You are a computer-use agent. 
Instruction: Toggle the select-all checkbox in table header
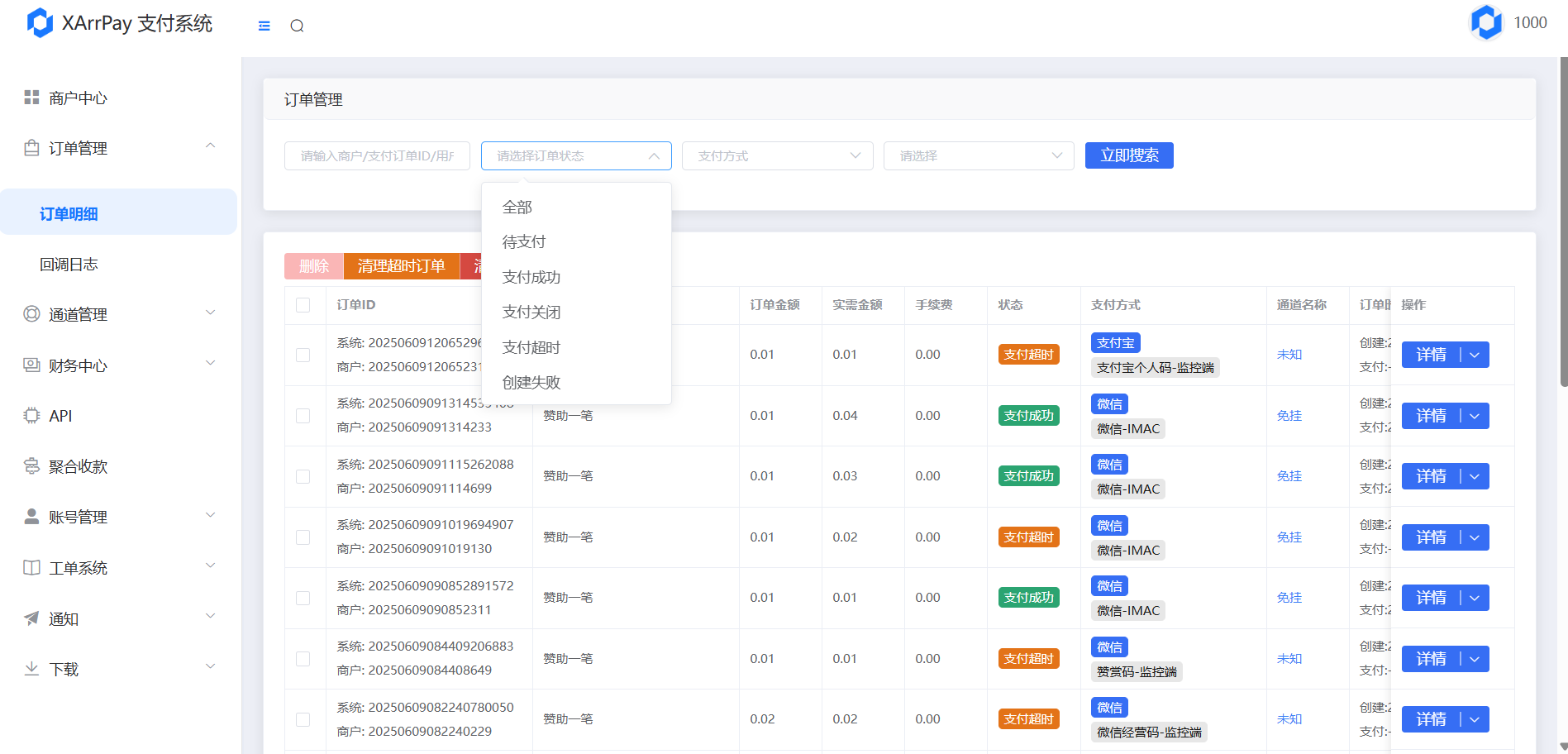tap(303, 305)
